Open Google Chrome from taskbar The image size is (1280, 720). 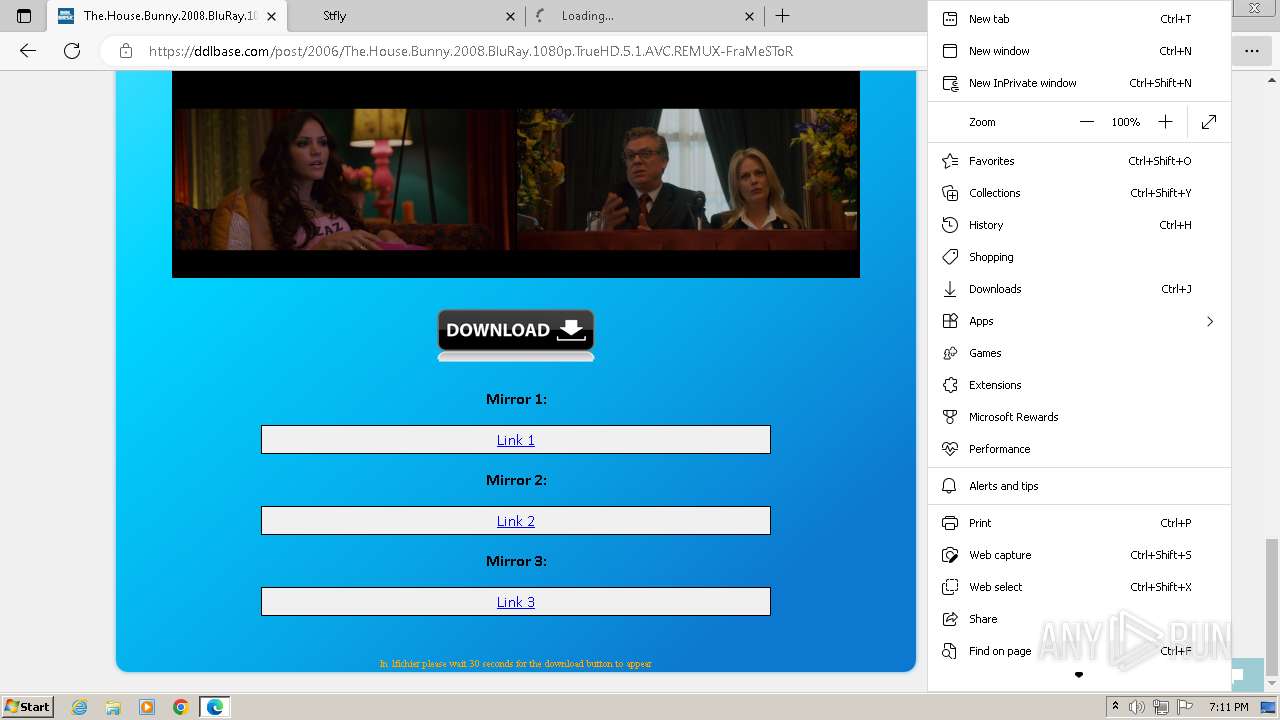(x=180, y=707)
